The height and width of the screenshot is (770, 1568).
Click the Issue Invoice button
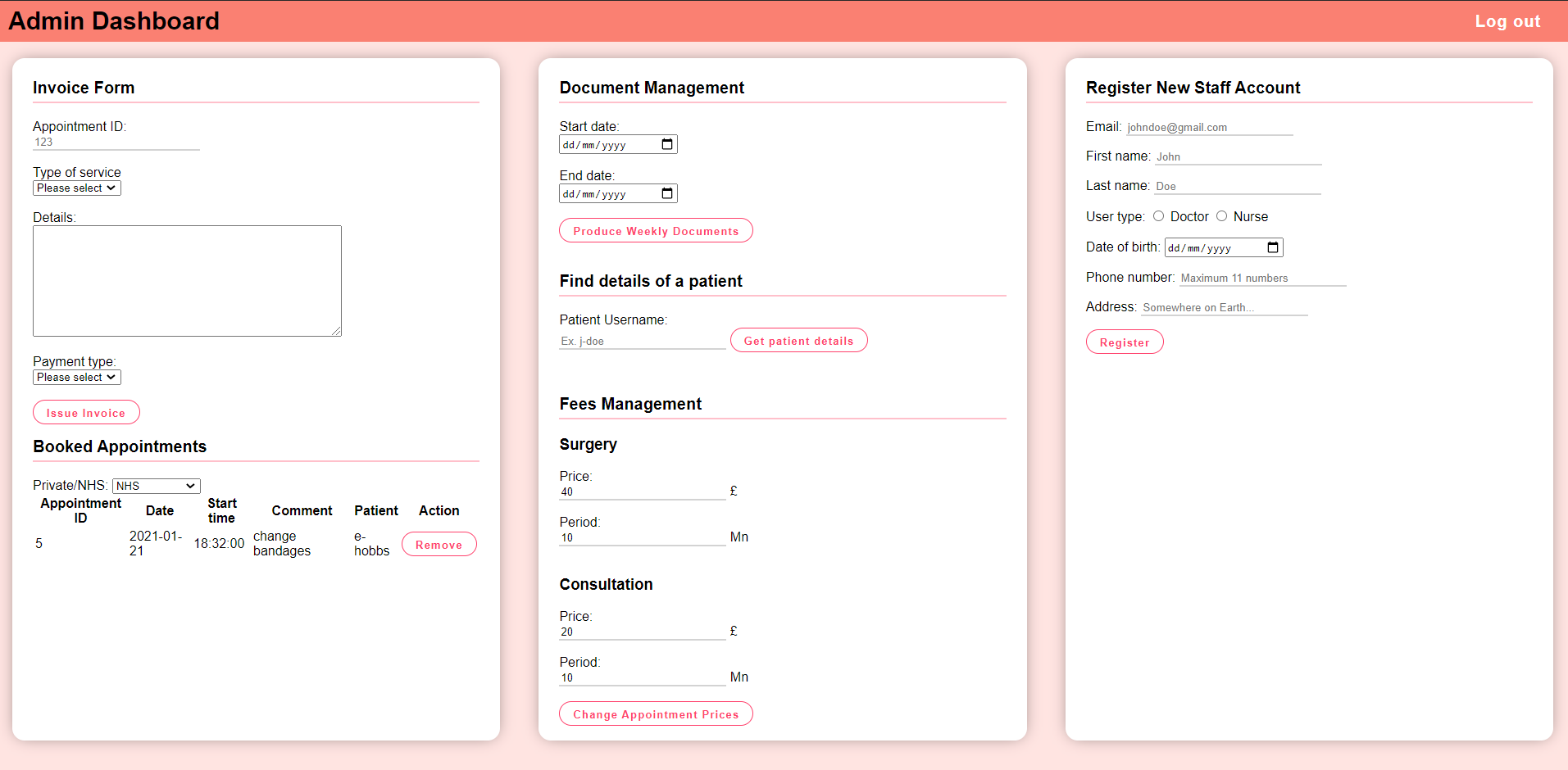86,413
